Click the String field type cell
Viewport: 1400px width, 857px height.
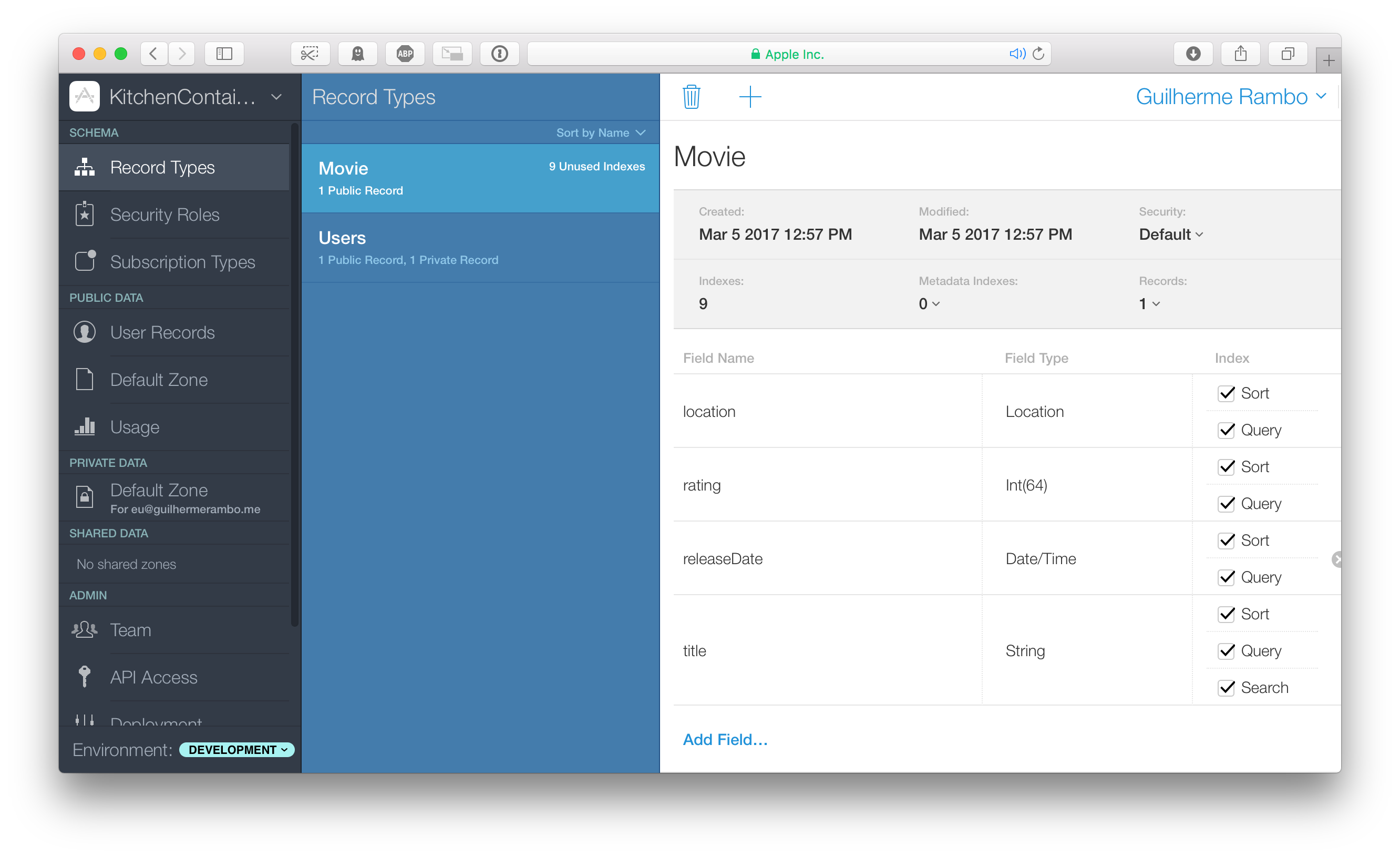tap(1086, 650)
